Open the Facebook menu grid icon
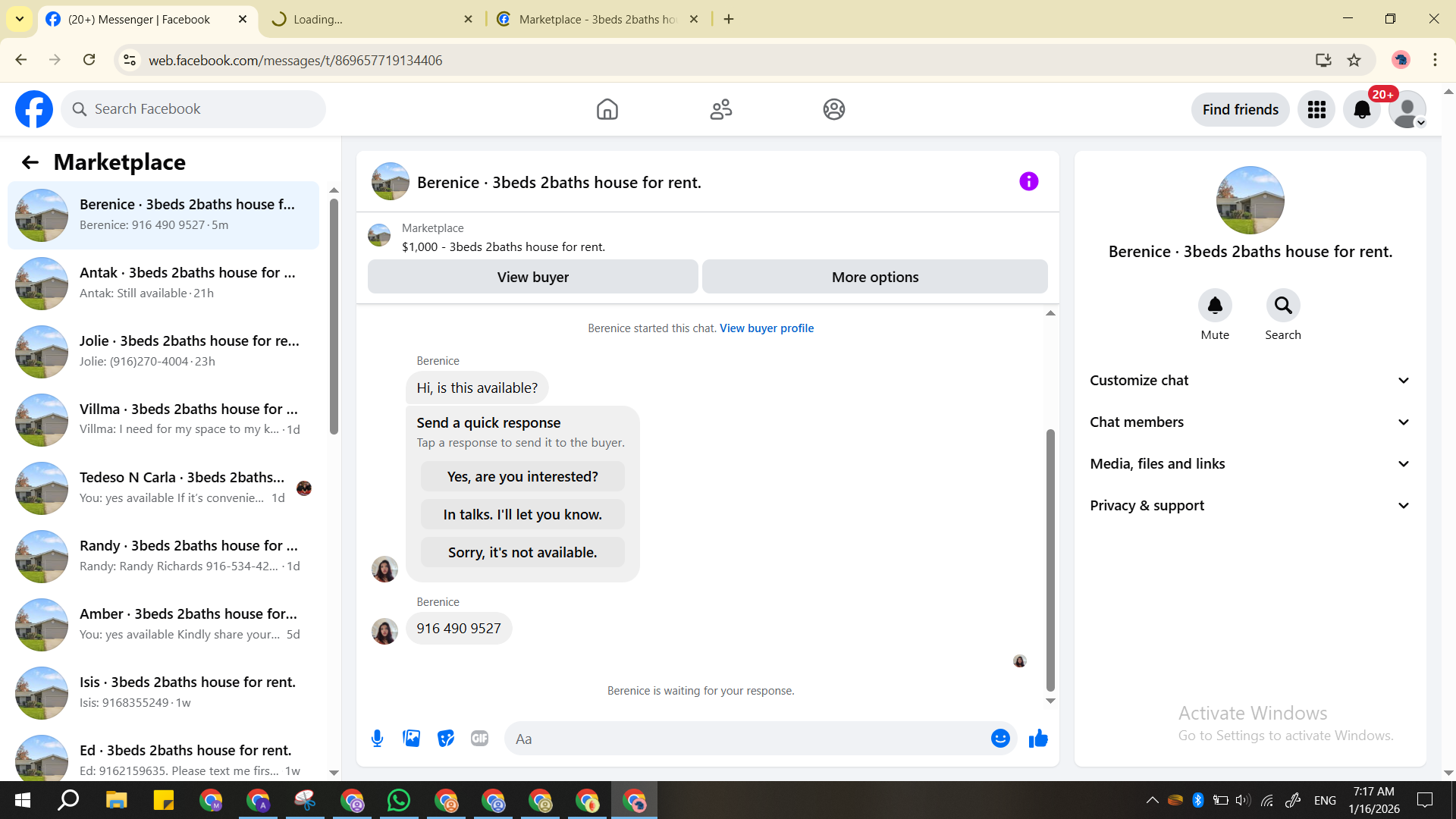The image size is (1456, 819). click(x=1316, y=110)
